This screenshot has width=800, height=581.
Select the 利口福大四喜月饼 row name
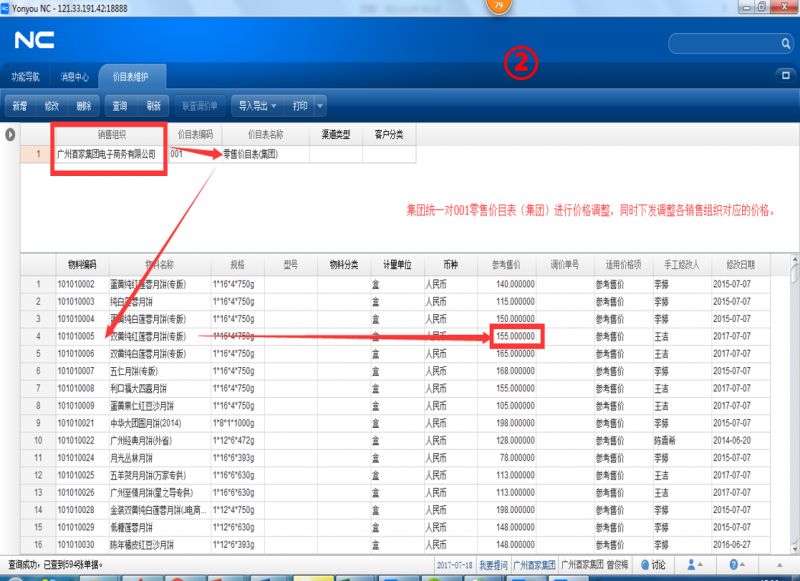pos(160,388)
